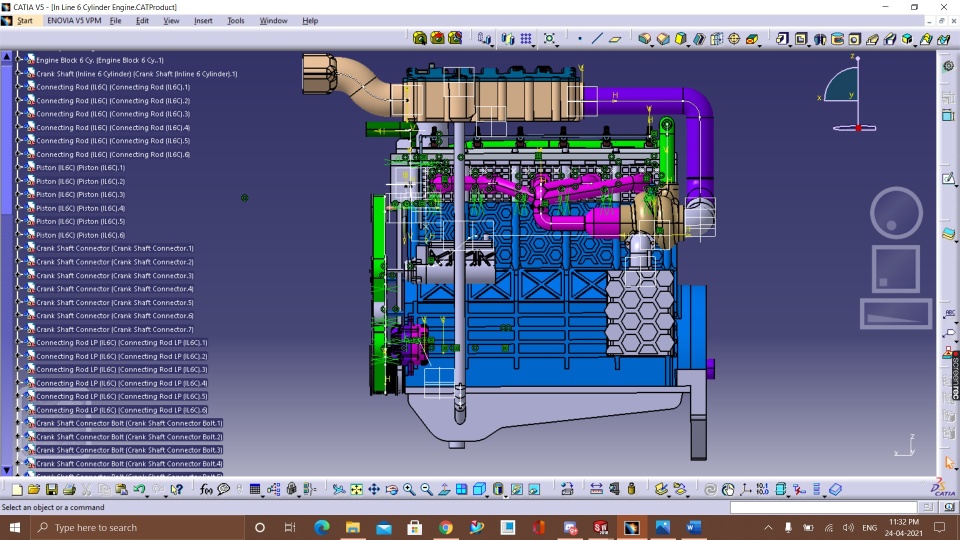960x540 pixels.
Task: Select the Pan view tool
Action: [374, 490]
